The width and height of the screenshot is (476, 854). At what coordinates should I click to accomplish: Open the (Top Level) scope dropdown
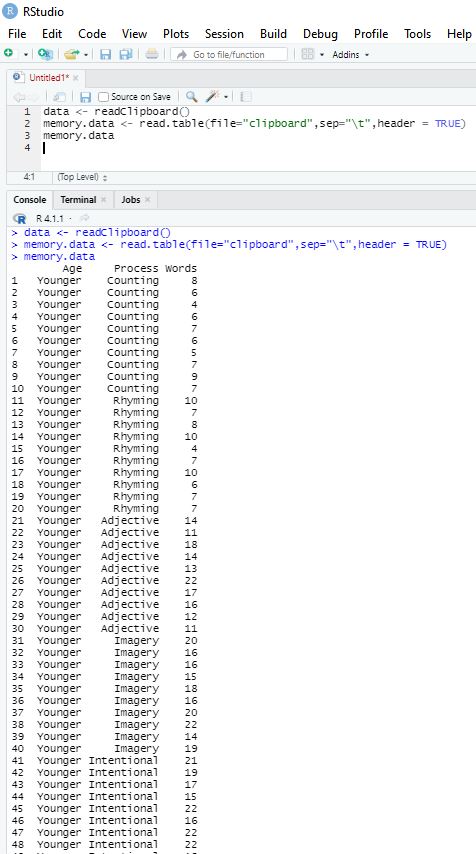[x=82, y=177]
